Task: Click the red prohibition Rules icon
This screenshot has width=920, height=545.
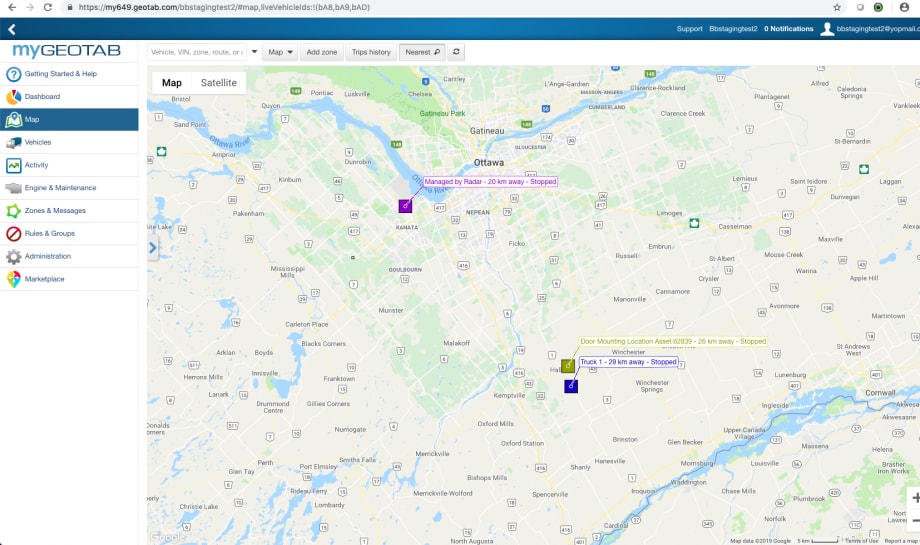Action: pos(13,234)
